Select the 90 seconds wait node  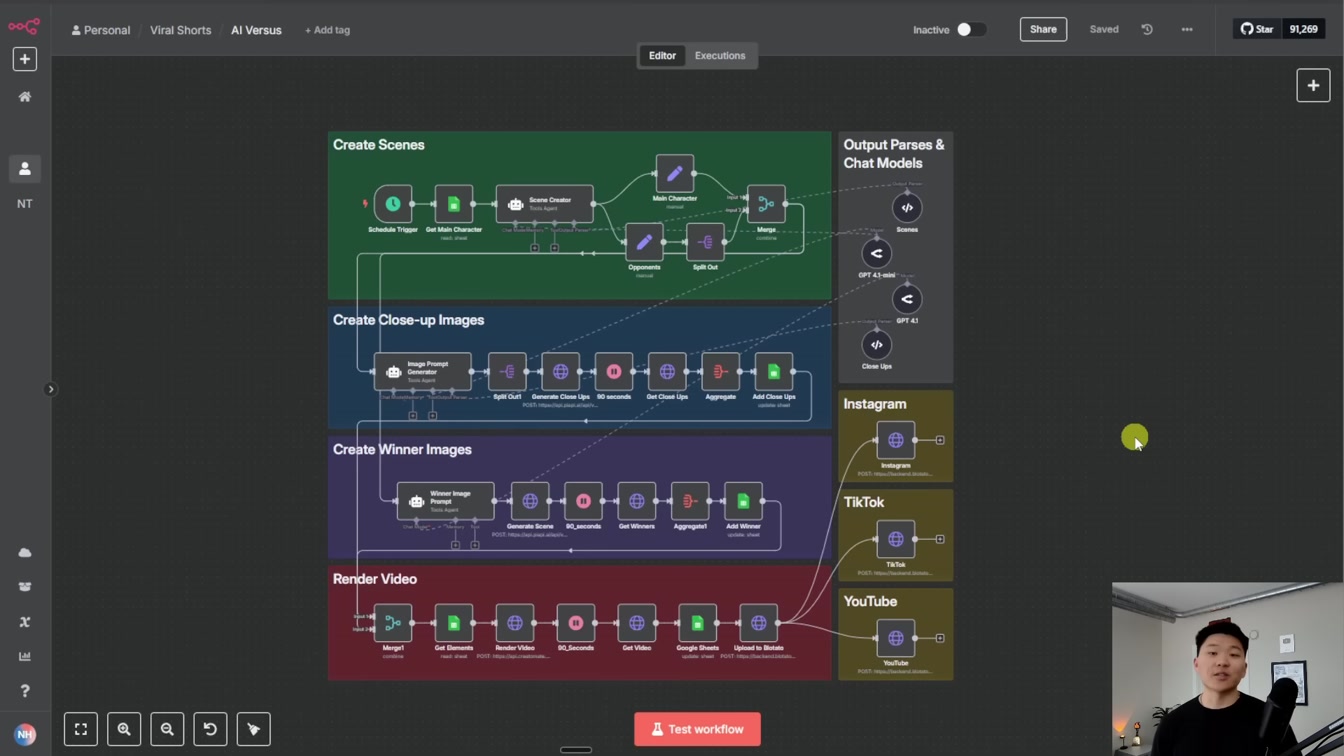[614, 372]
